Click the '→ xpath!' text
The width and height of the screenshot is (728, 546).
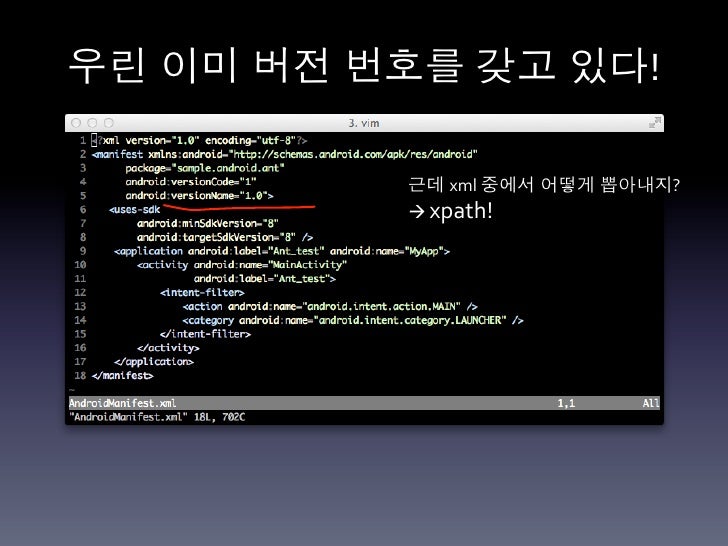point(450,211)
